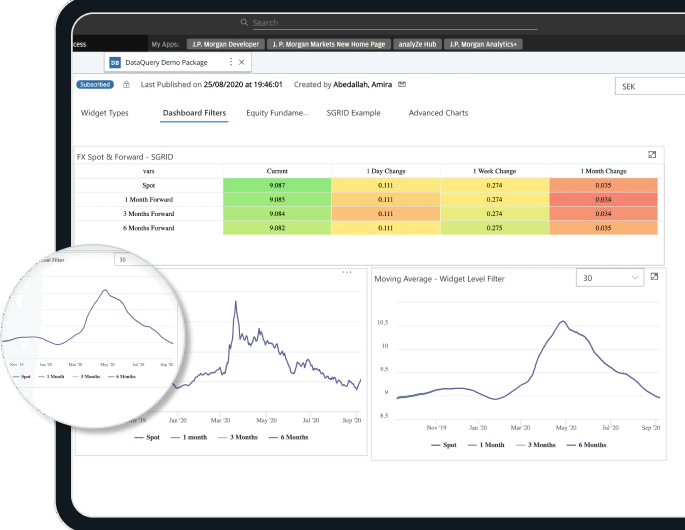
Task: Close the DataQuery Demo Package tab
Action: 243,62
